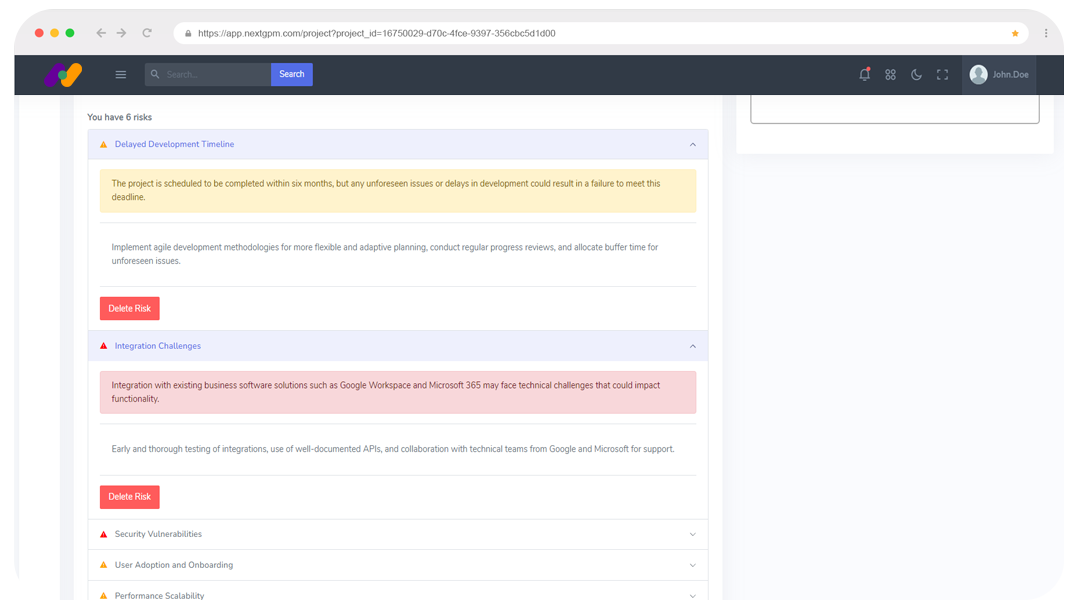
Task: Open the notifications bell
Action: pyautogui.click(x=864, y=74)
